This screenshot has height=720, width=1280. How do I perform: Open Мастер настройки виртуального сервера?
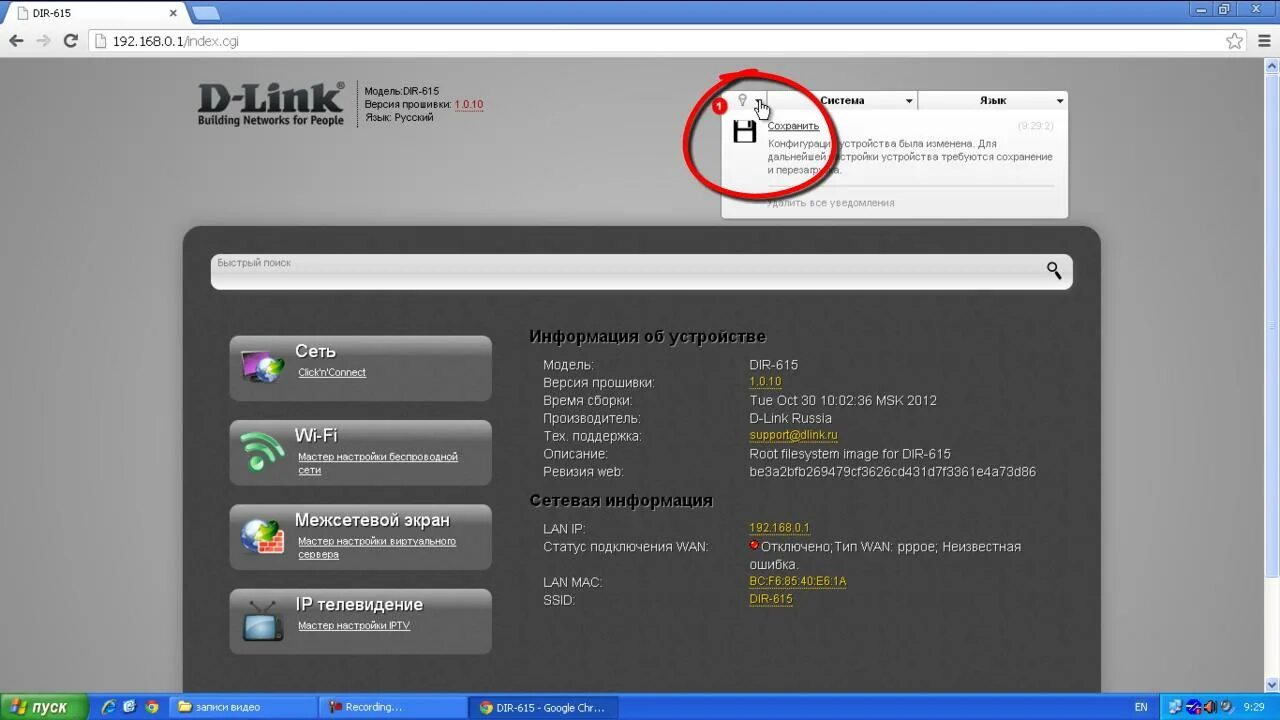tap(377, 547)
